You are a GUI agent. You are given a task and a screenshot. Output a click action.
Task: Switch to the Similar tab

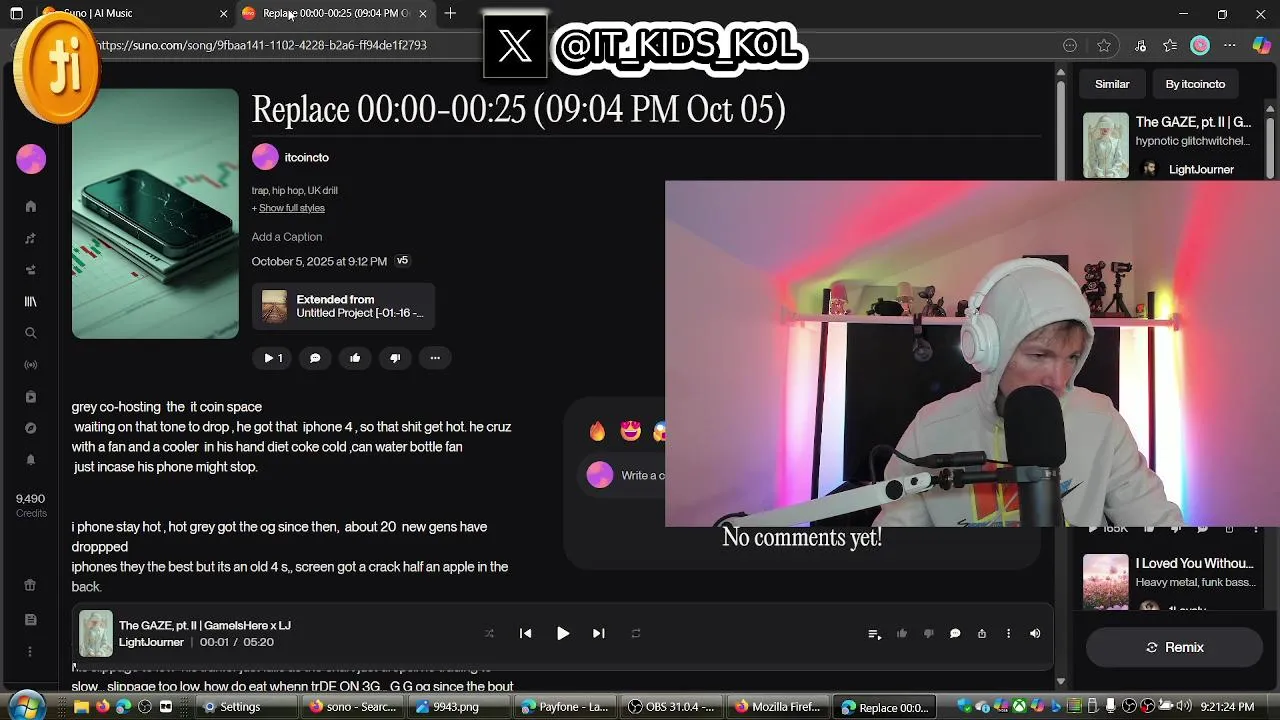coord(1112,84)
